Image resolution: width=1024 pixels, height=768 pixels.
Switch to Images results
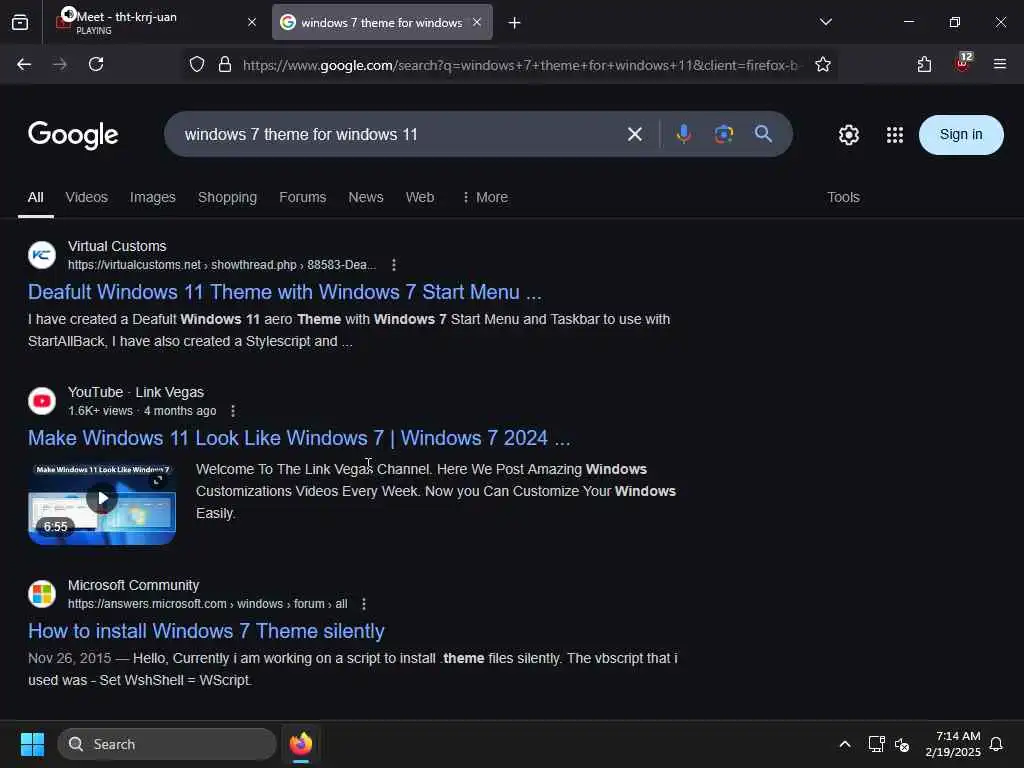click(x=153, y=197)
